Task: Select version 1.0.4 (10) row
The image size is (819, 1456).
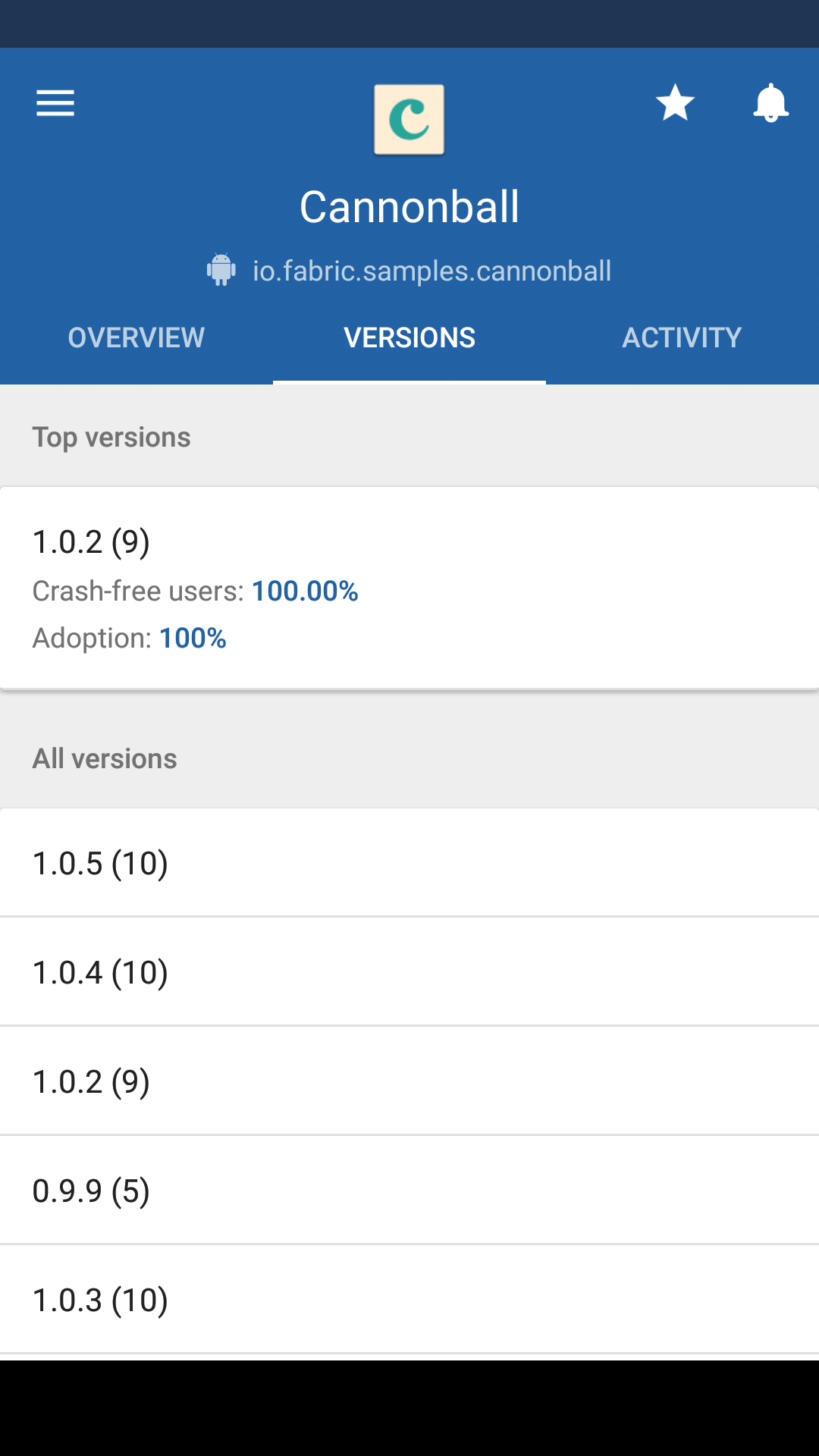Action: point(409,972)
